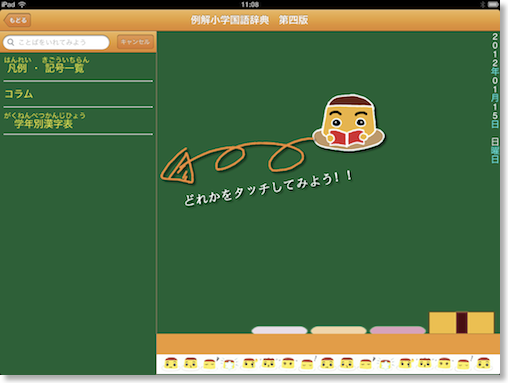Tap the vertical date 2012年01月15日

[x=495, y=80]
